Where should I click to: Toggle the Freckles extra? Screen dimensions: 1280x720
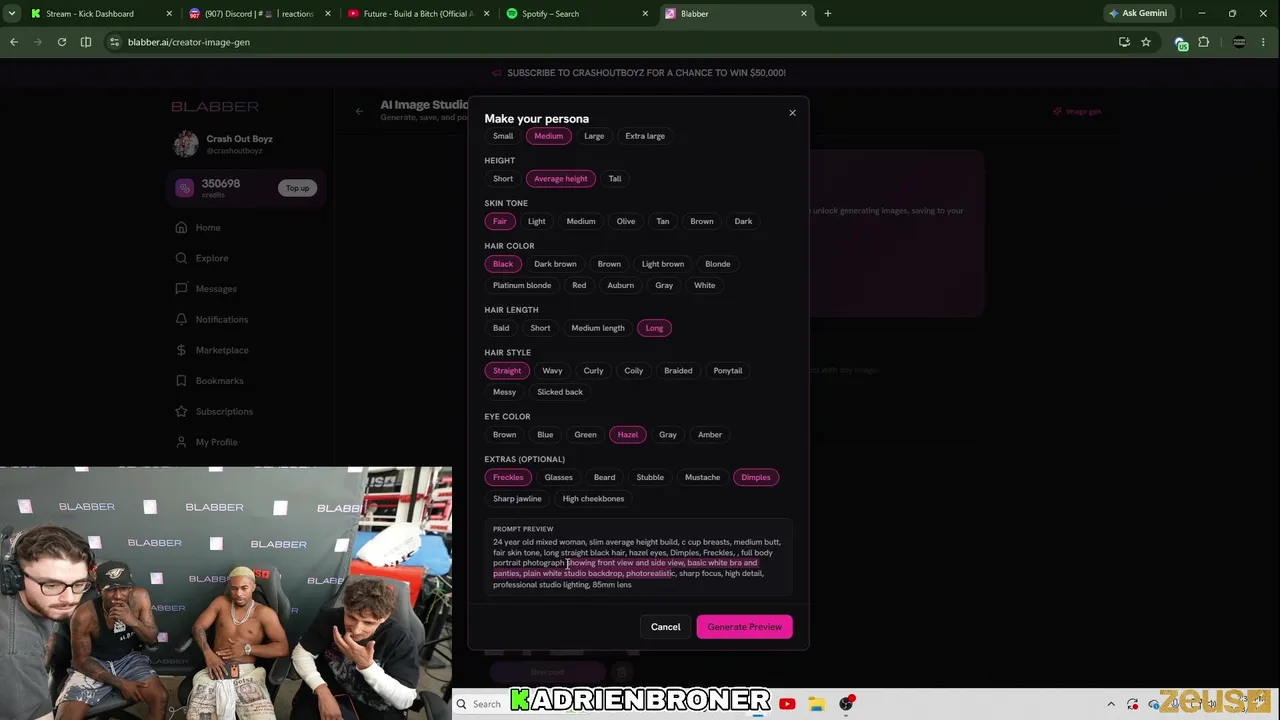click(x=508, y=477)
